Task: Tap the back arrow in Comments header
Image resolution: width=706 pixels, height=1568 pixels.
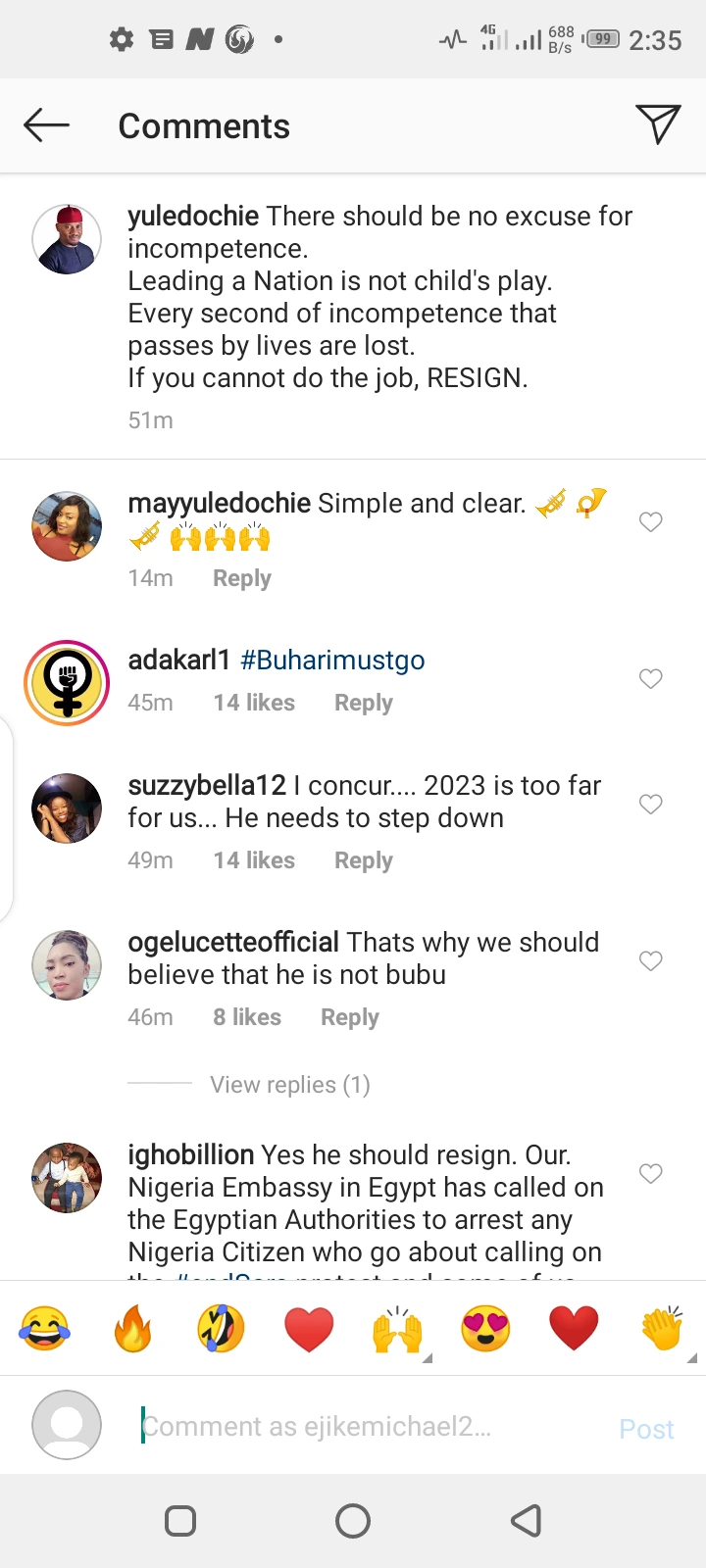Action: (x=46, y=125)
